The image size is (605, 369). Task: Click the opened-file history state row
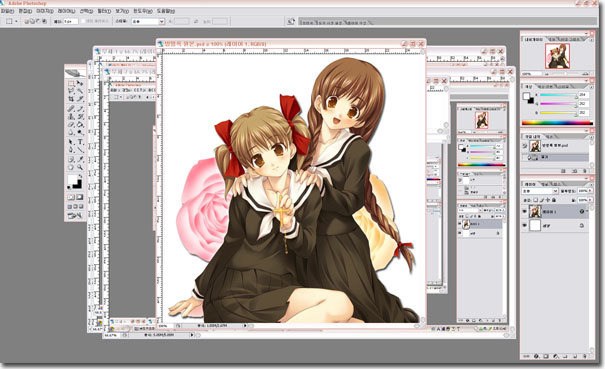tap(555, 157)
